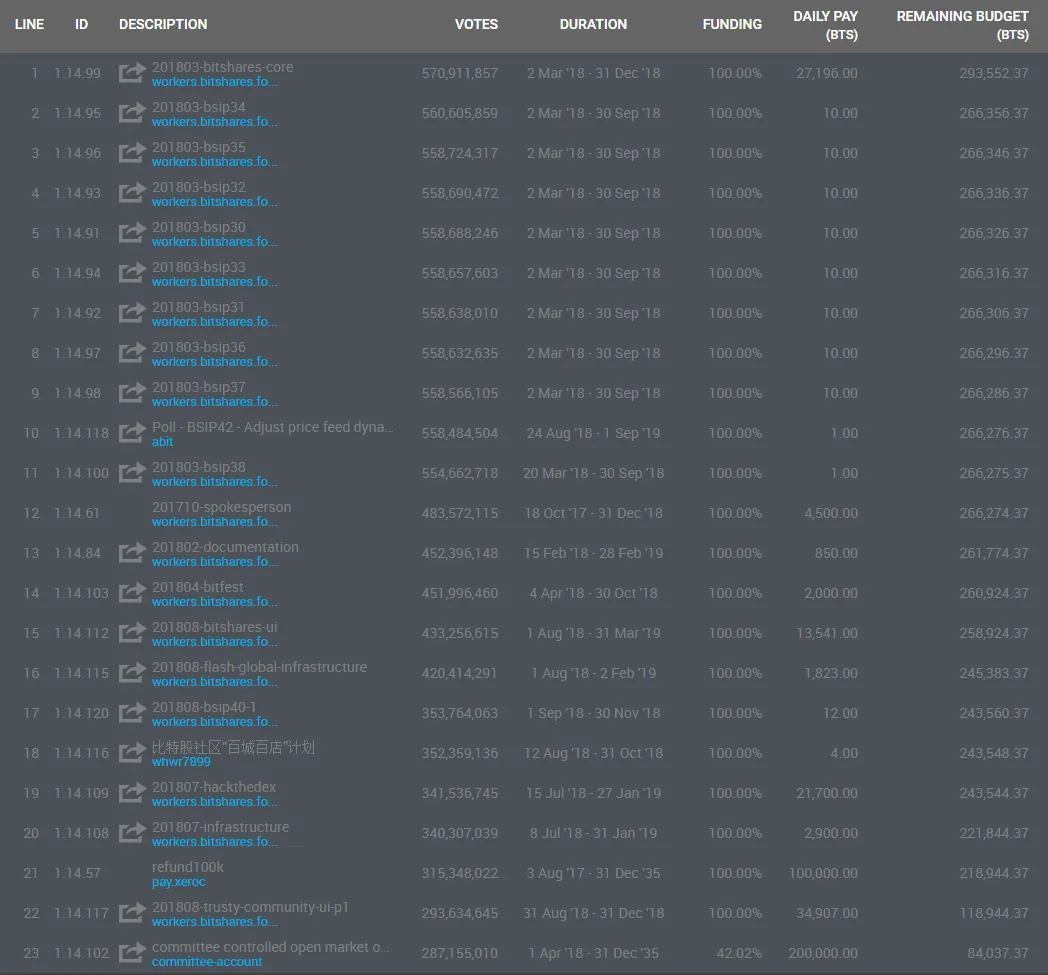Open external link icon for 201808-bitshares-ui
The image size is (1048, 975).
pyautogui.click(x=132, y=633)
